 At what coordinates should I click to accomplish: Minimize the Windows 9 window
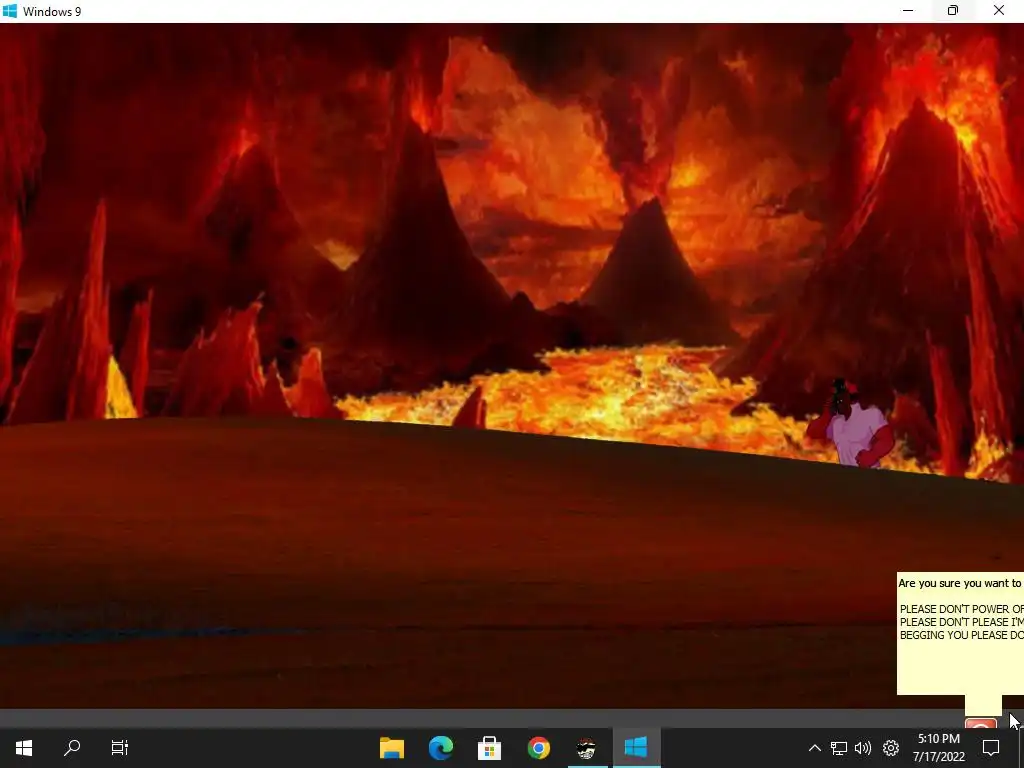(908, 10)
